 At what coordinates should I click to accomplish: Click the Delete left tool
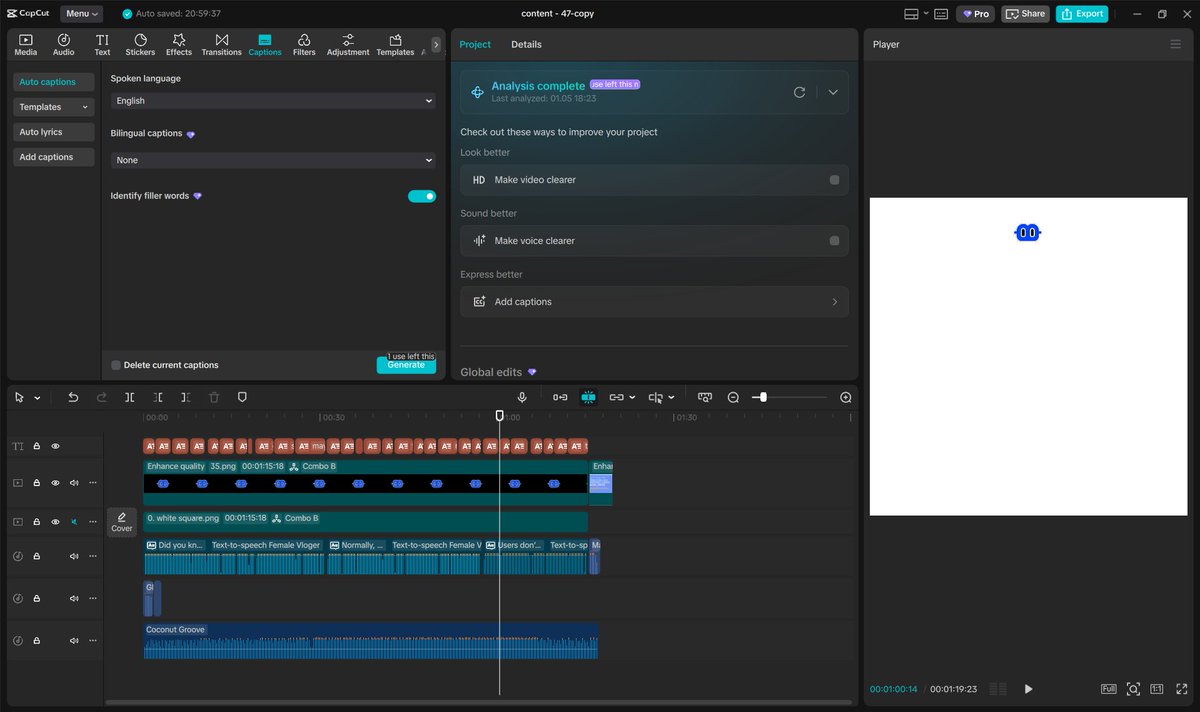(158, 397)
